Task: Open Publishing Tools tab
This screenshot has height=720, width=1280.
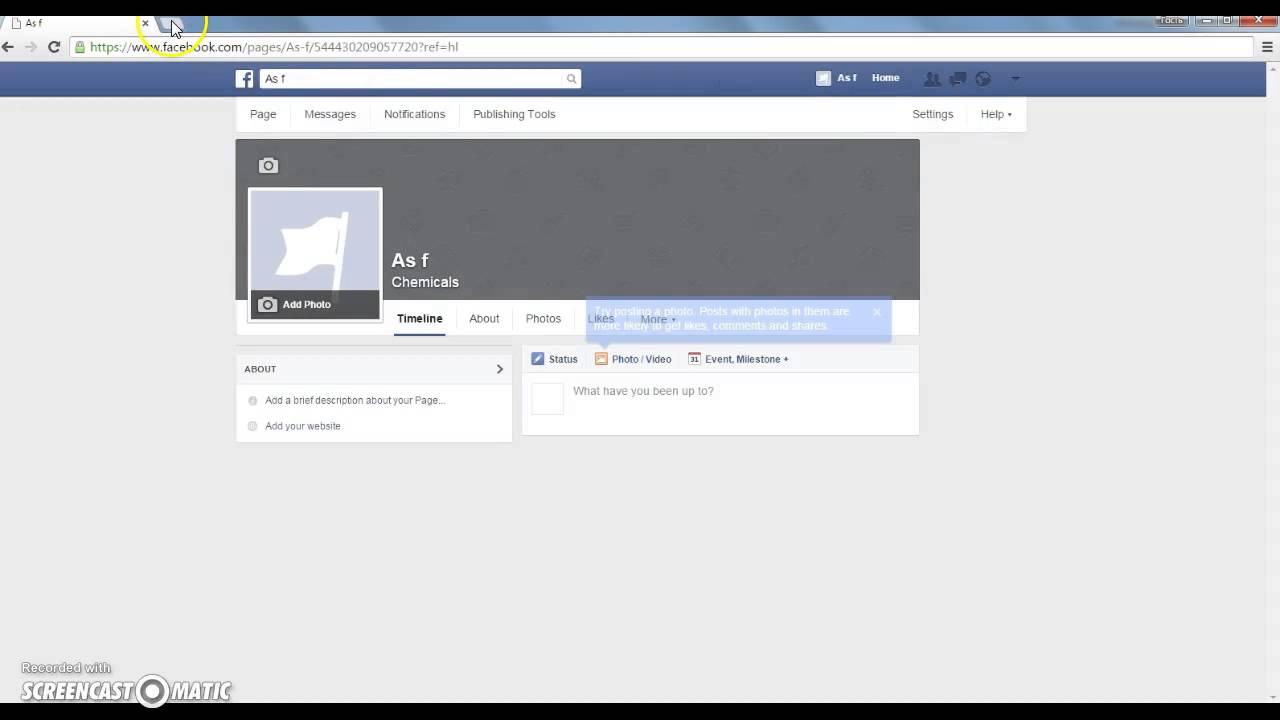Action: click(514, 114)
